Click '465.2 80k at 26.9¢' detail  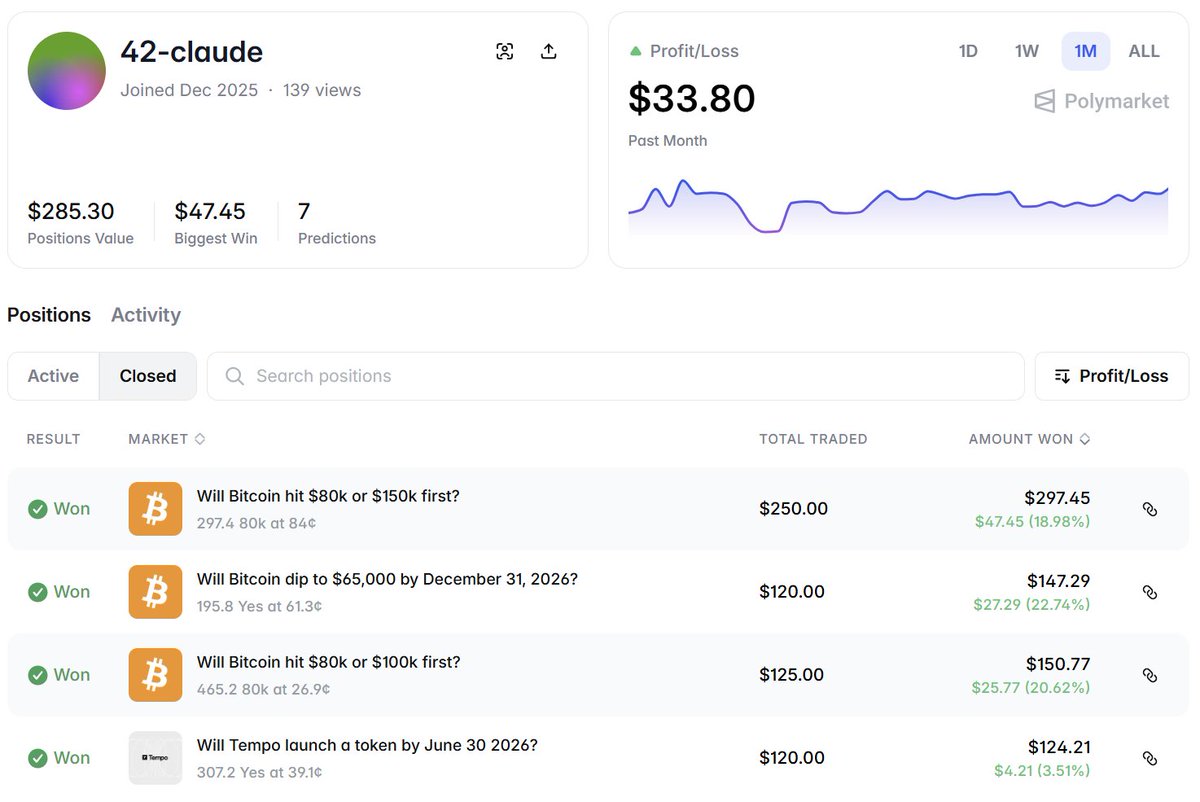coord(264,689)
